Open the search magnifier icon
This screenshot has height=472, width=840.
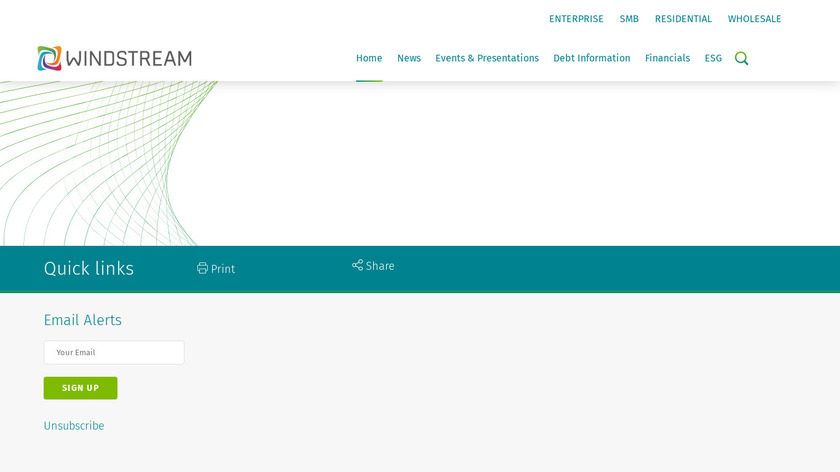pos(741,58)
